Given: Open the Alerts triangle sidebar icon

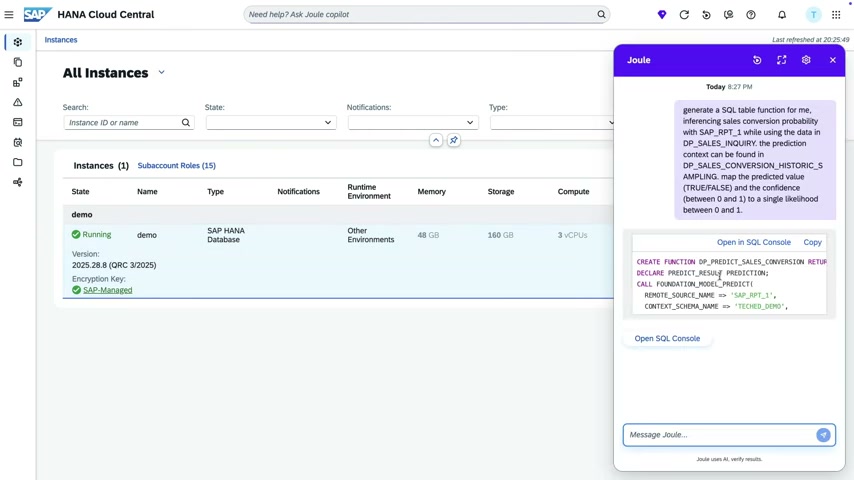Looking at the screenshot, I should (18, 102).
